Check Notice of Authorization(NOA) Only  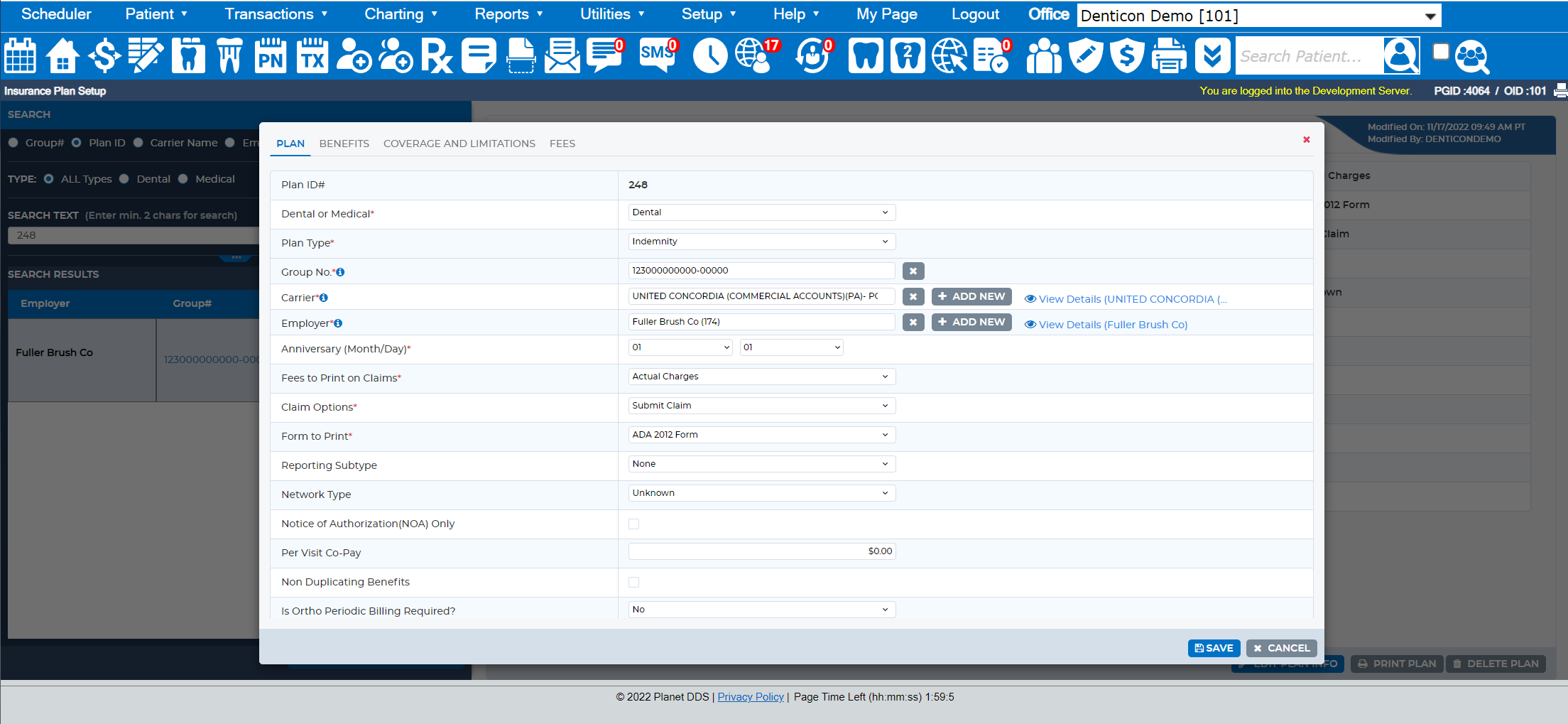coord(634,524)
